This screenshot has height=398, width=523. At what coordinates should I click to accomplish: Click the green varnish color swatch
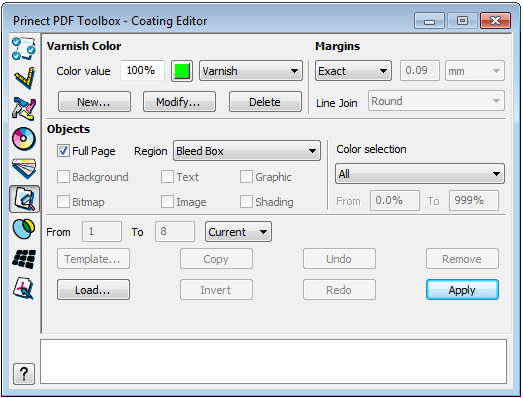click(x=182, y=71)
